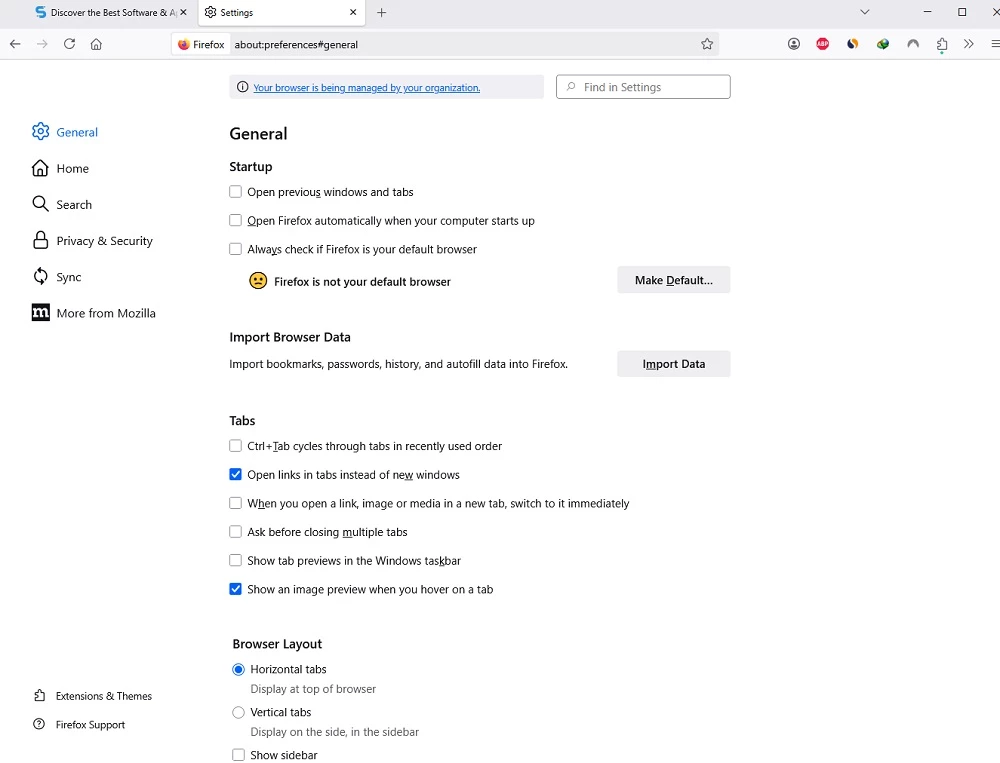Open the Firefox application hamburger menu

click(994, 44)
